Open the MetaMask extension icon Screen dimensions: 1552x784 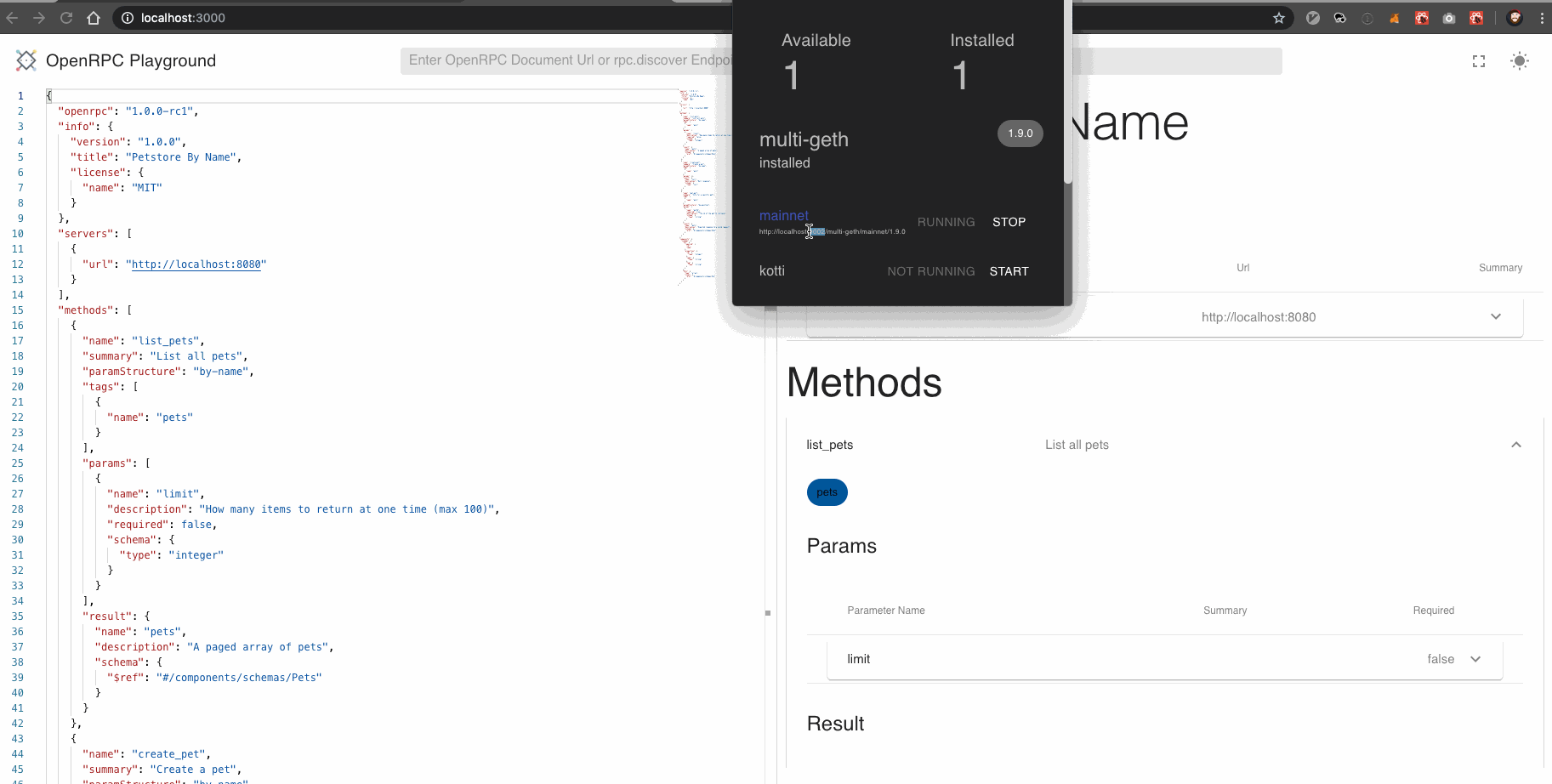[x=1395, y=18]
